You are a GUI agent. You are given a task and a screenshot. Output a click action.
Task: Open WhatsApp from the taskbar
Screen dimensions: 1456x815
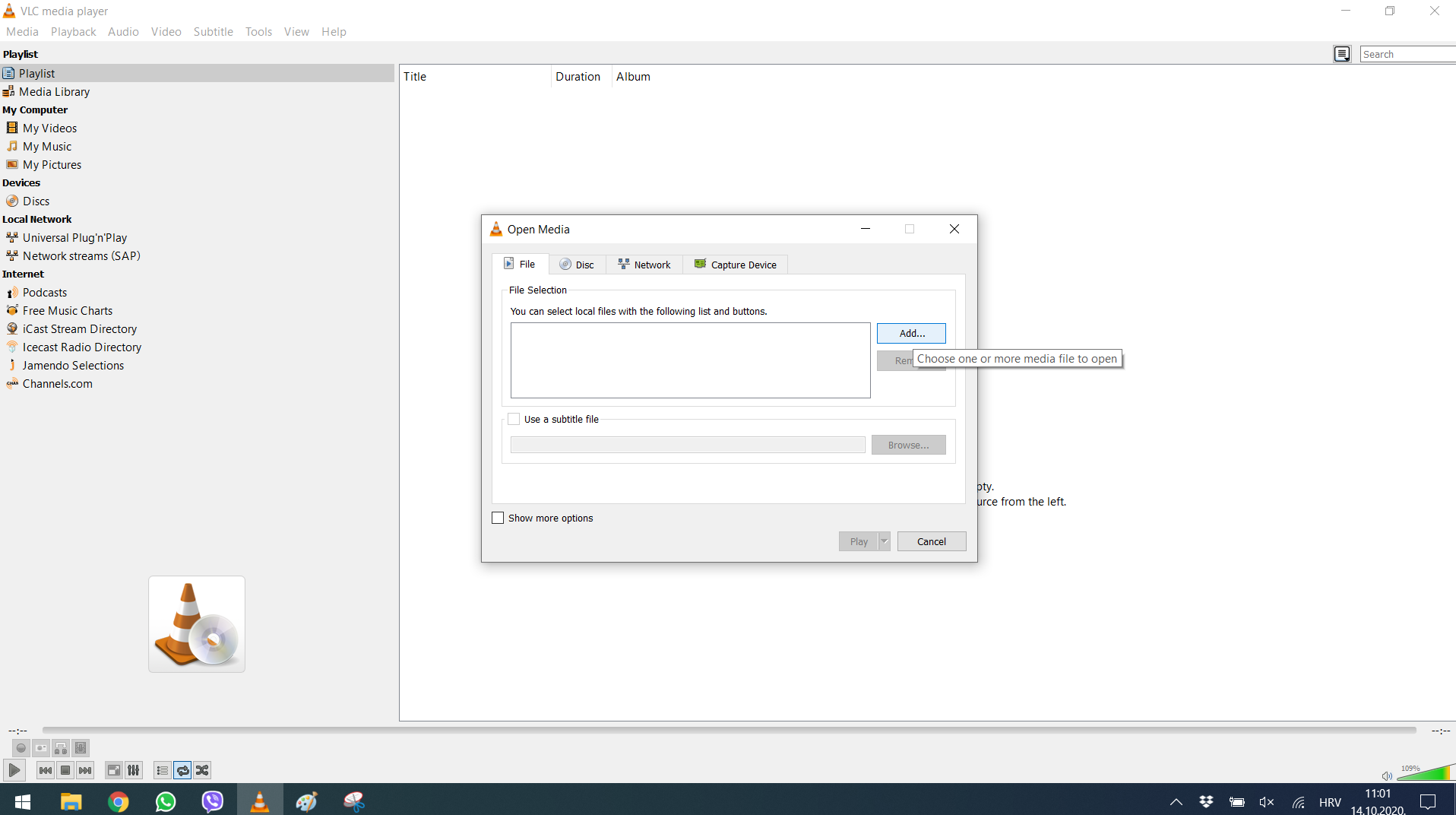pos(165,801)
